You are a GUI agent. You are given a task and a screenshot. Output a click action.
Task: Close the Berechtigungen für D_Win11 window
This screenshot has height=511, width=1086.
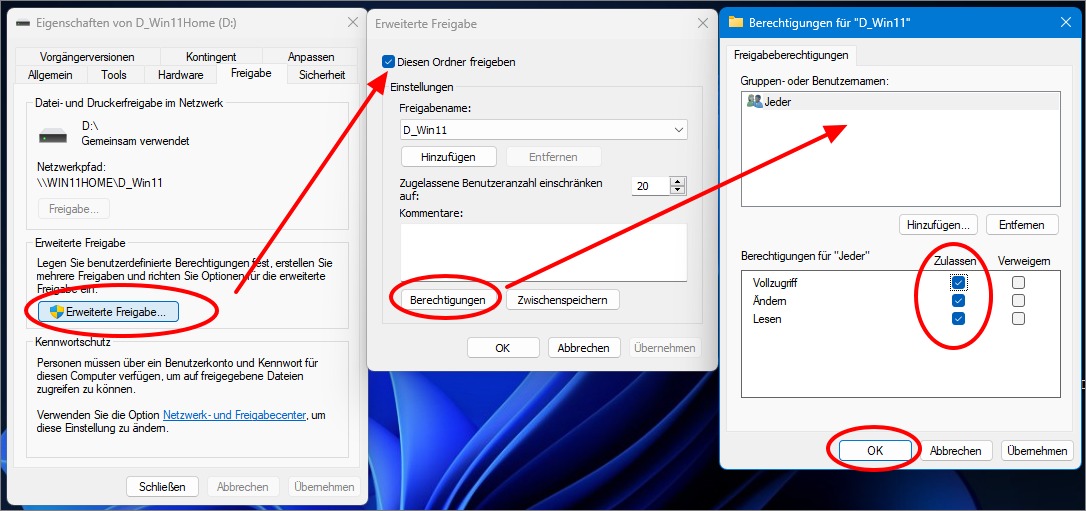coord(1065,22)
